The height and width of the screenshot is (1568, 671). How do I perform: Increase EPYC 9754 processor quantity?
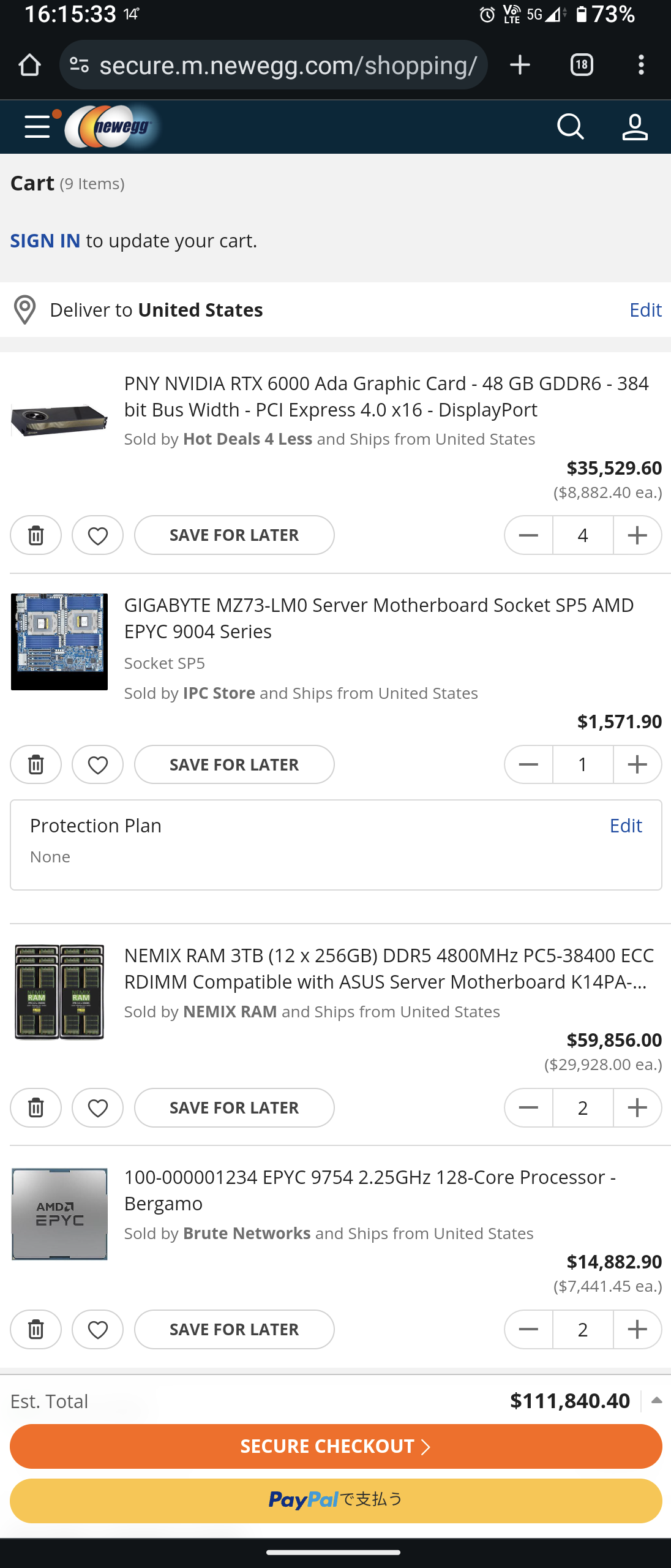(637, 1329)
